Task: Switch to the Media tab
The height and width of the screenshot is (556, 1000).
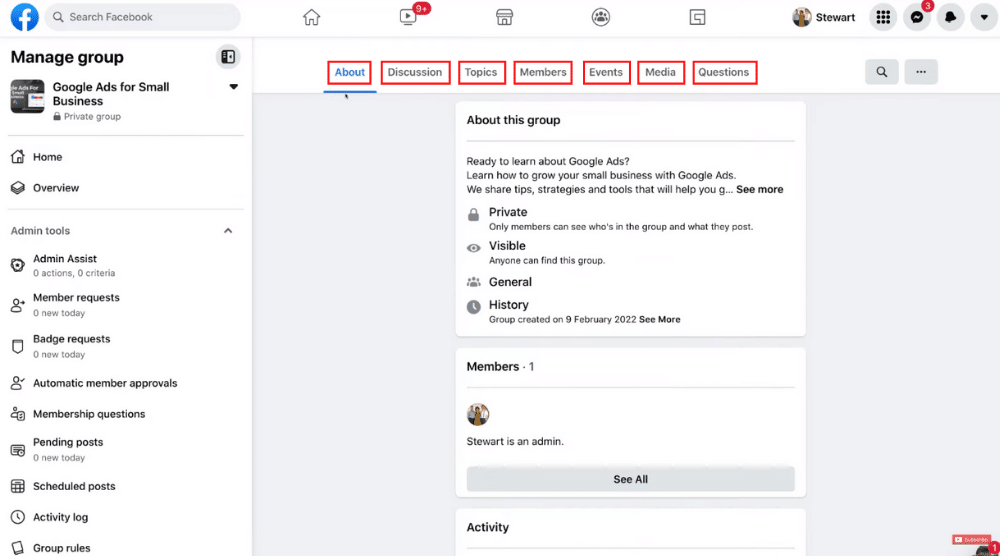Action: [x=661, y=73]
